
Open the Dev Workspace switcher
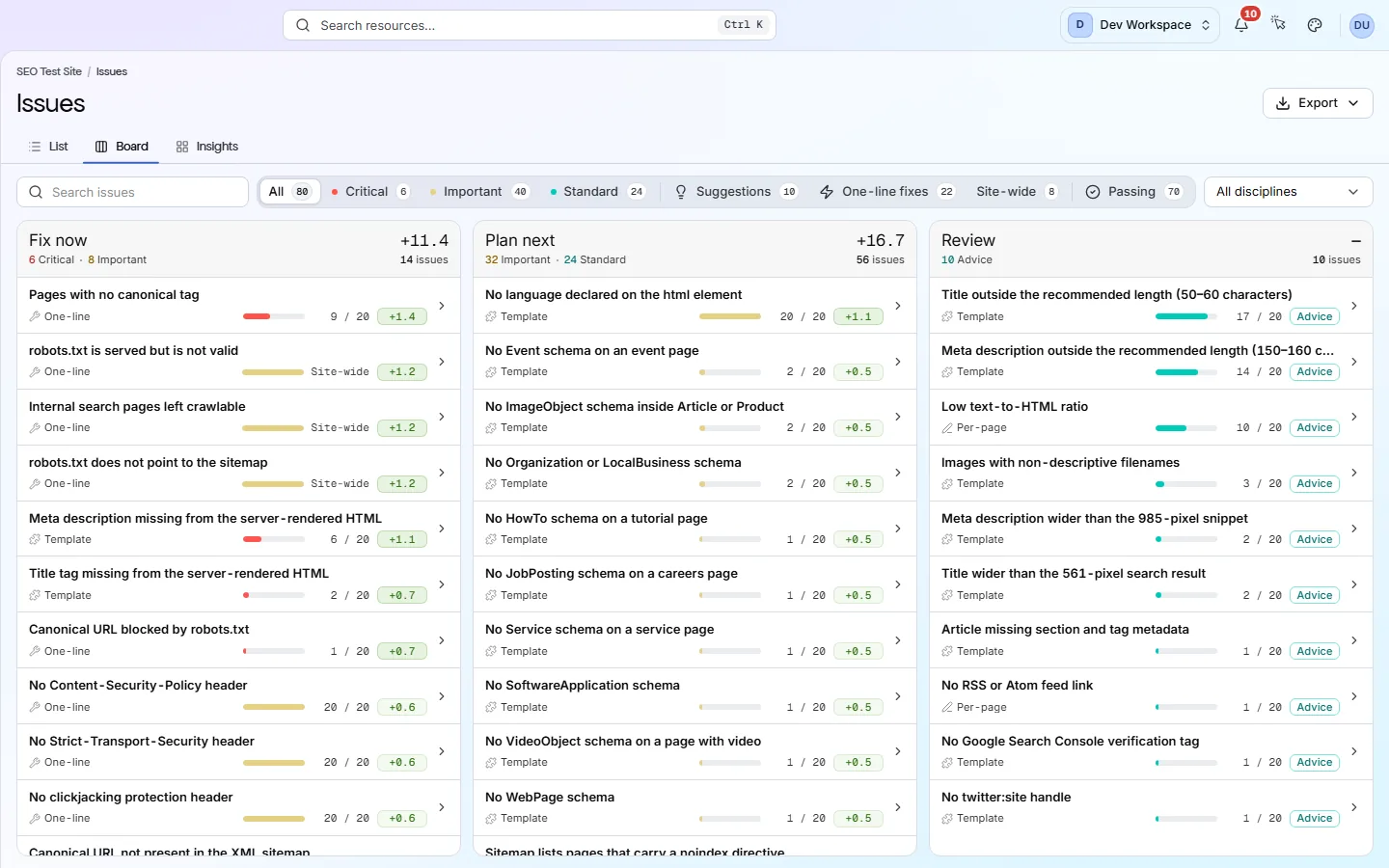point(1140,25)
